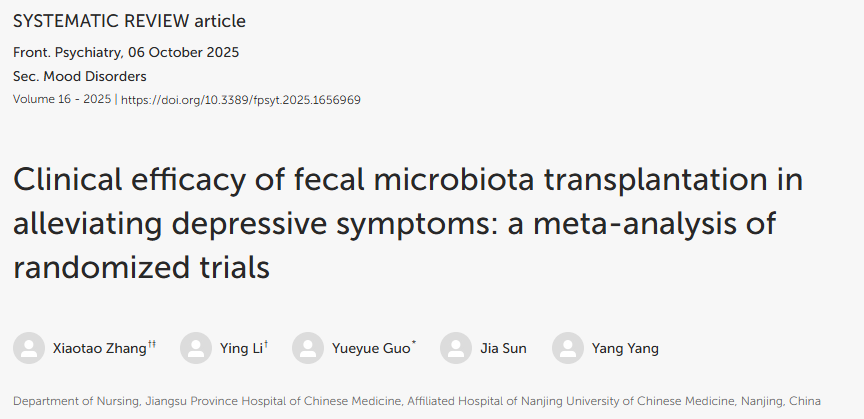Click the dagger marks after Xiaotao Zhang
The height and width of the screenshot is (419, 864).
coord(151,343)
